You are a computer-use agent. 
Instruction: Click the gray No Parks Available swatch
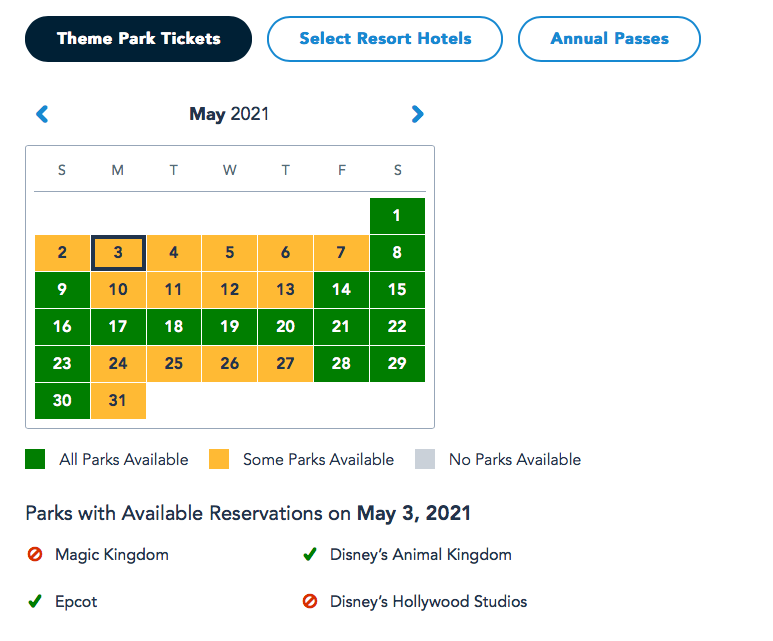pos(424,460)
